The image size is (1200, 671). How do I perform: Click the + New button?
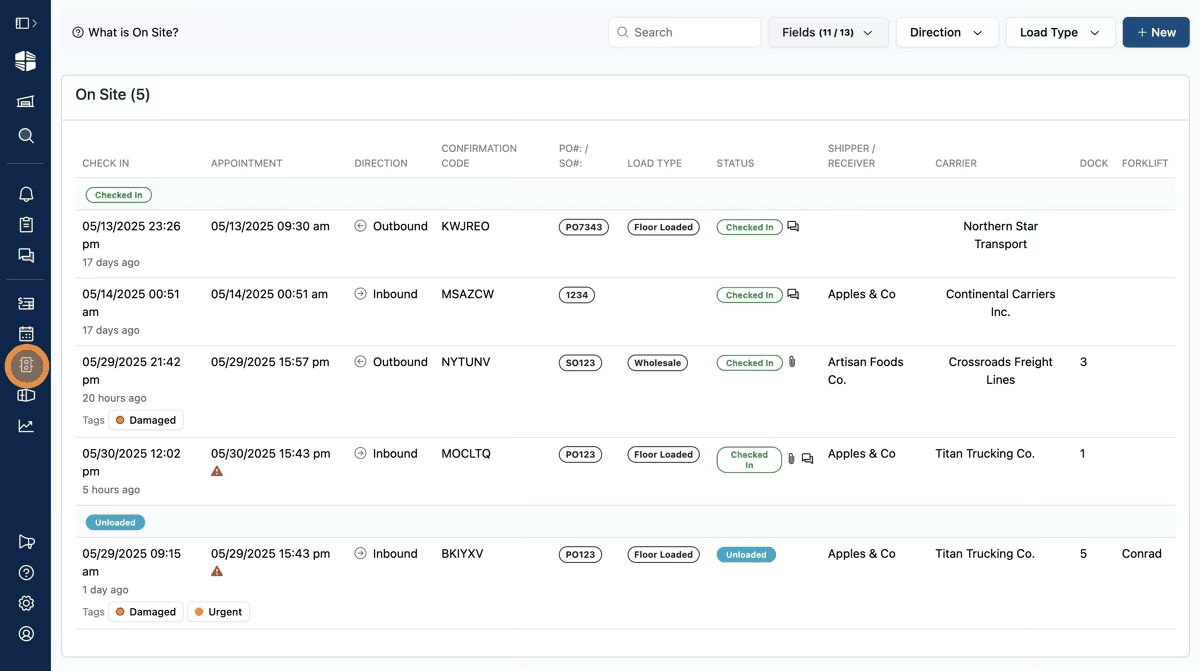[1156, 32]
